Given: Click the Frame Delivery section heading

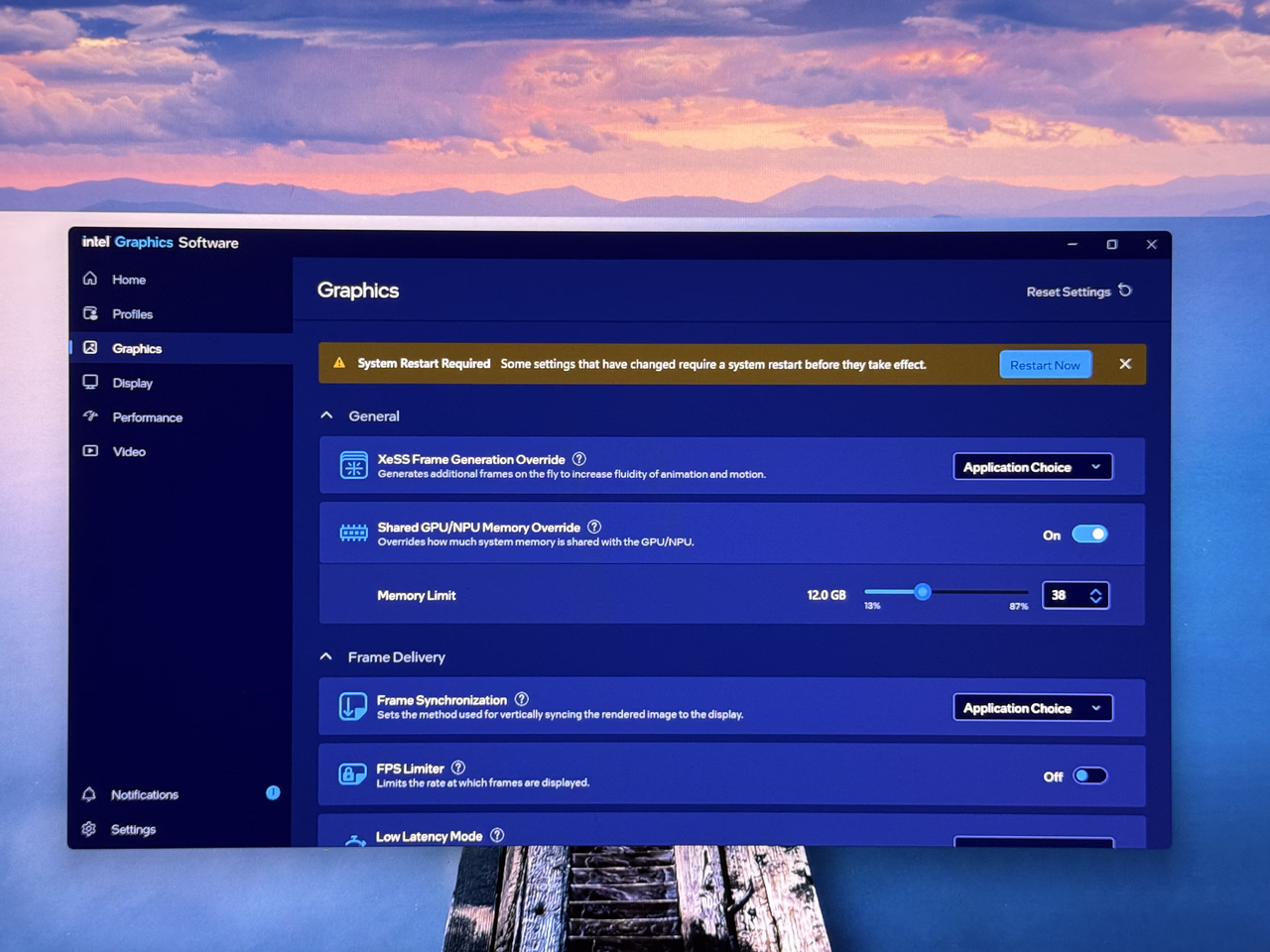Looking at the screenshot, I should [397, 657].
